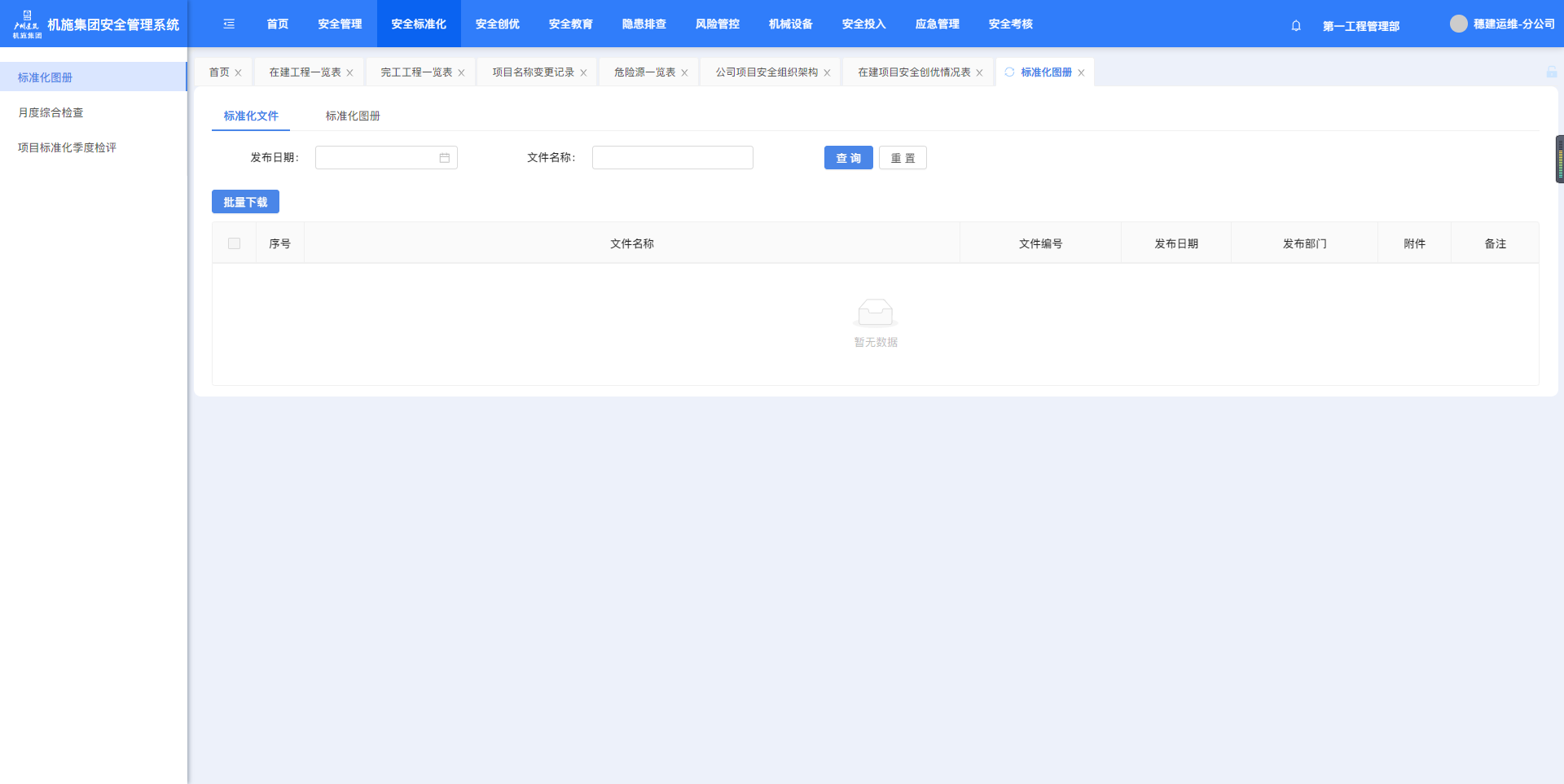Click the lock icon at right edge

(x=1551, y=72)
